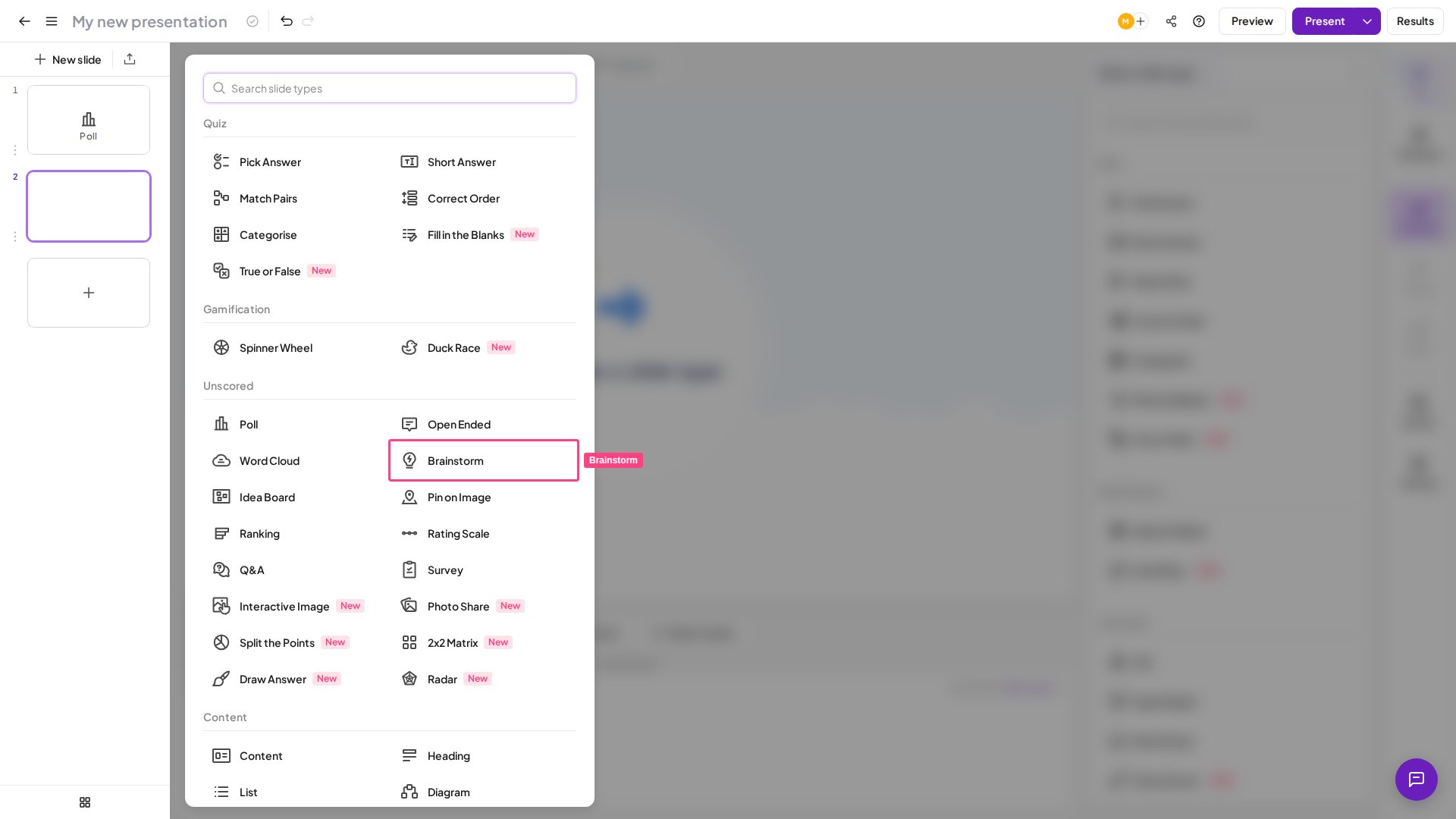Select Correct Order quiz type
Viewport: 1456px width, 819px height.
tap(483, 199)
